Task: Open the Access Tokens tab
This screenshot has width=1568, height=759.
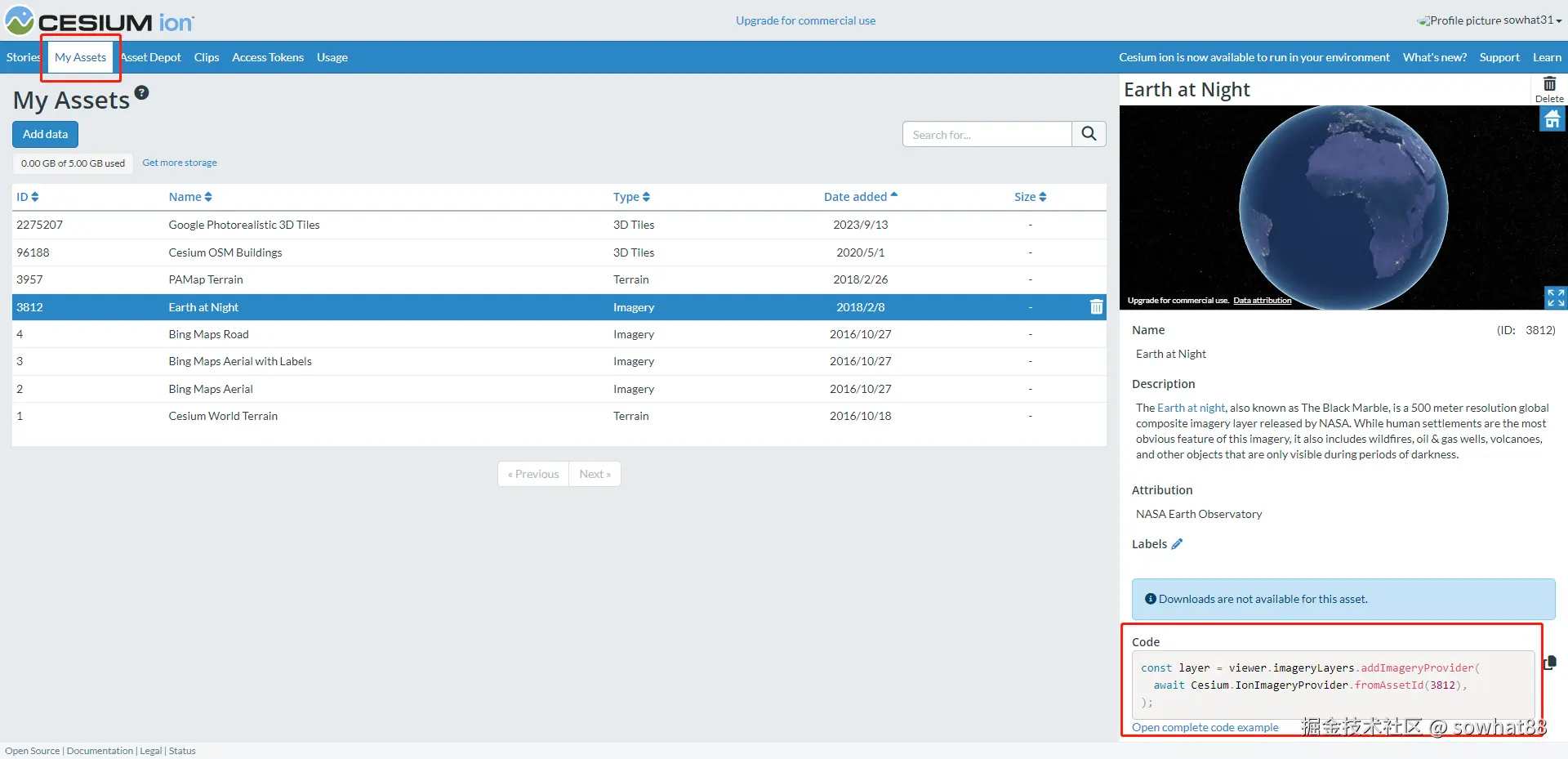Action: [x=268, y=57]
